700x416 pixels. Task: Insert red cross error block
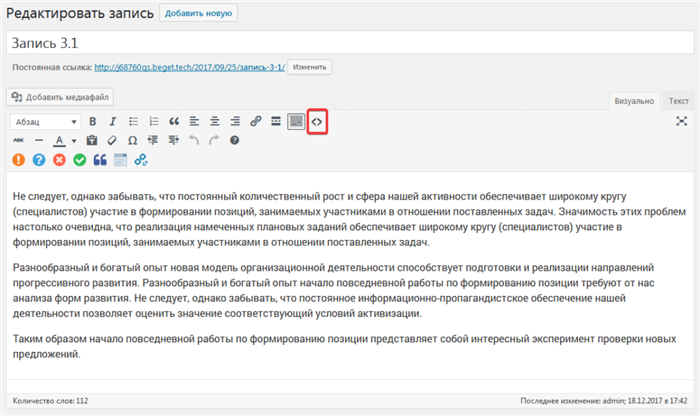tap(59, 160)
